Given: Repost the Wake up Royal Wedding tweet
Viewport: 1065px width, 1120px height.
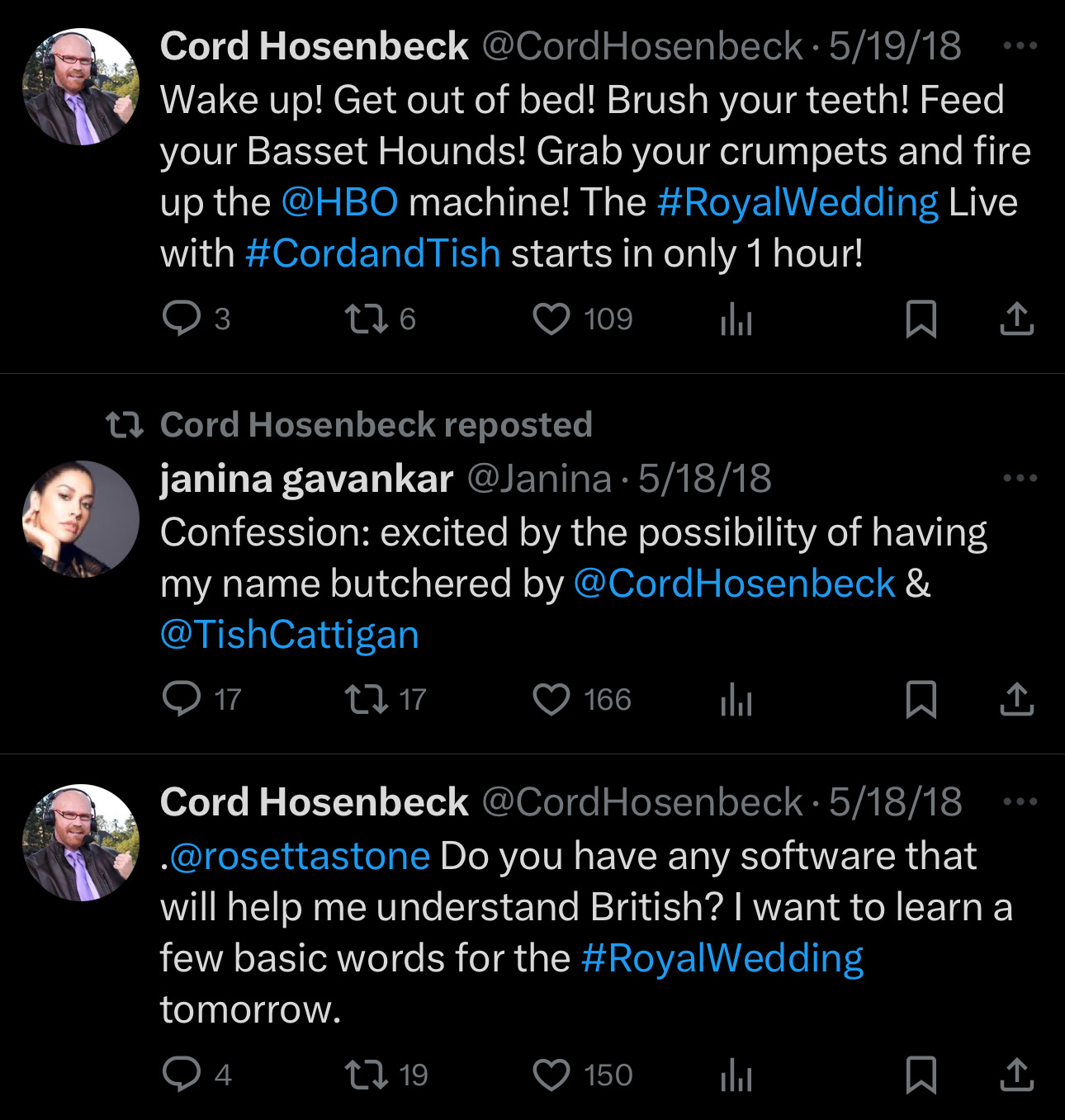Looking at the screenshot, I should [366, 319].
